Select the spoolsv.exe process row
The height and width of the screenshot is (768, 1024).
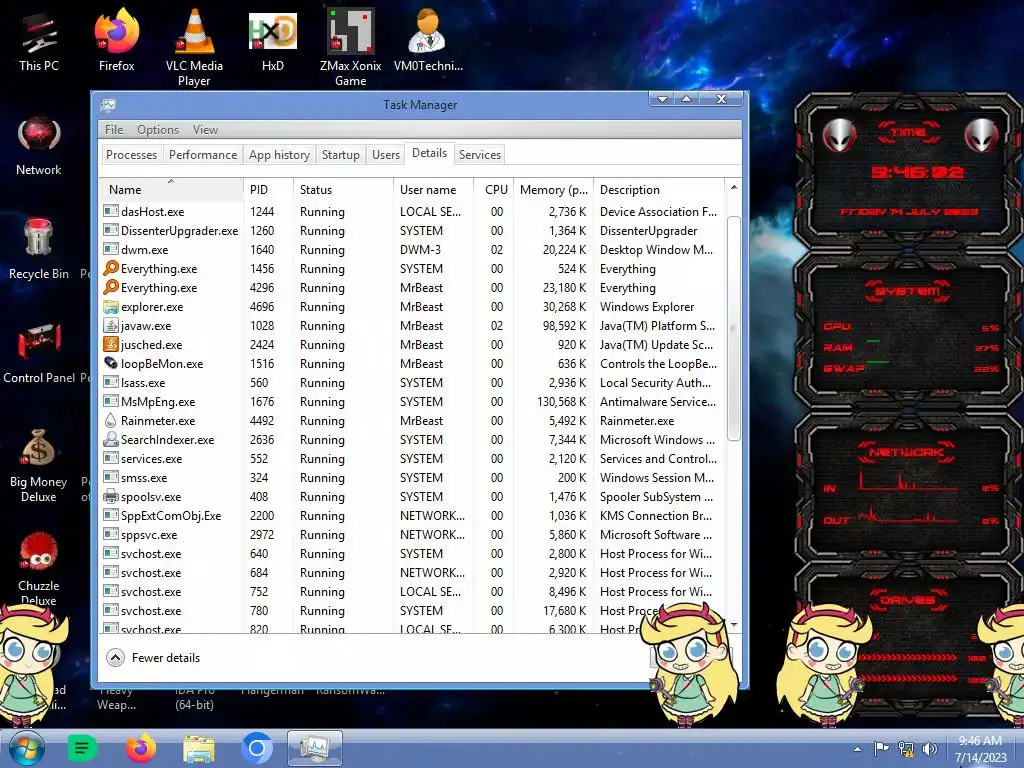tap(412, 496)
